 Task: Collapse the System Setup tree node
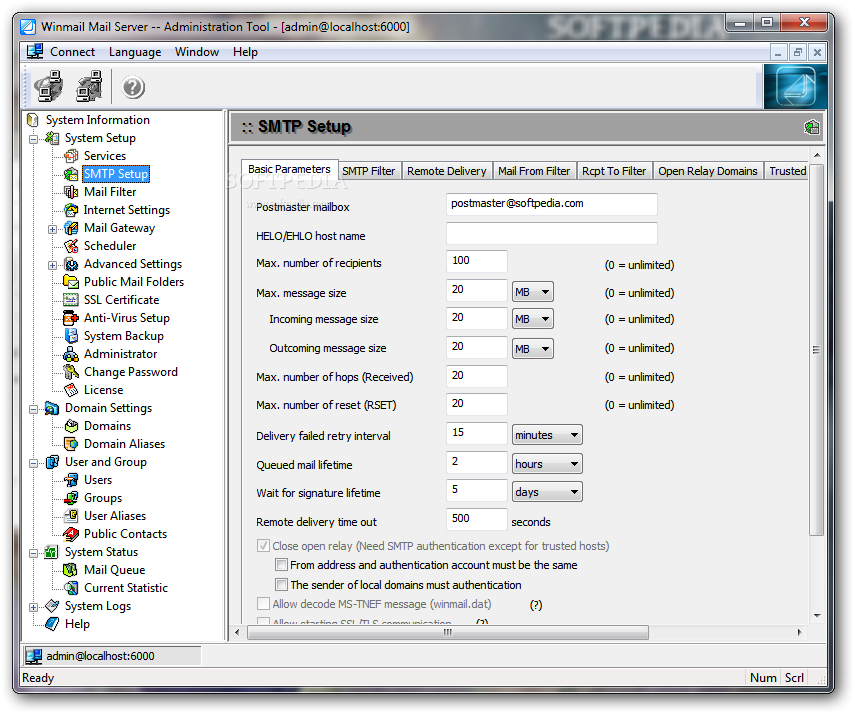pyautogui.click(x=34, y=139)
